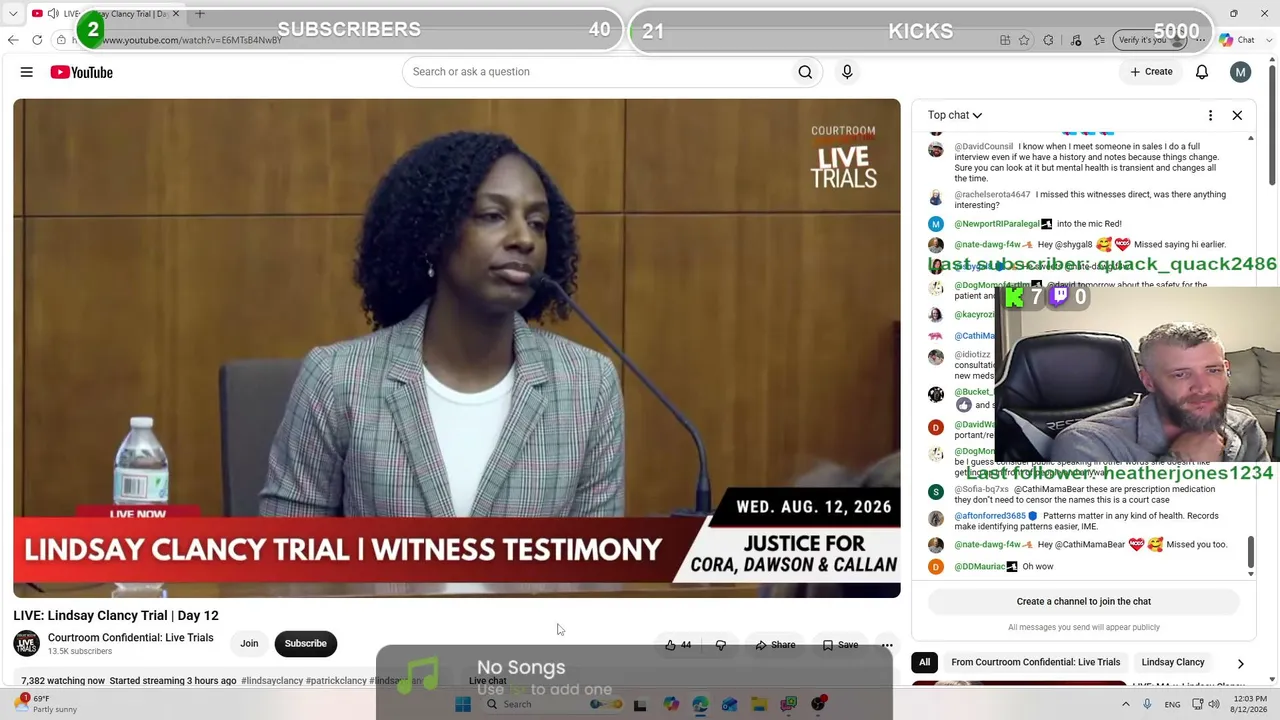Image resolution: width=1280 pixels, height=720 pixels.
Task: Open browser Settings and more menu
Action: point(1200,40)
